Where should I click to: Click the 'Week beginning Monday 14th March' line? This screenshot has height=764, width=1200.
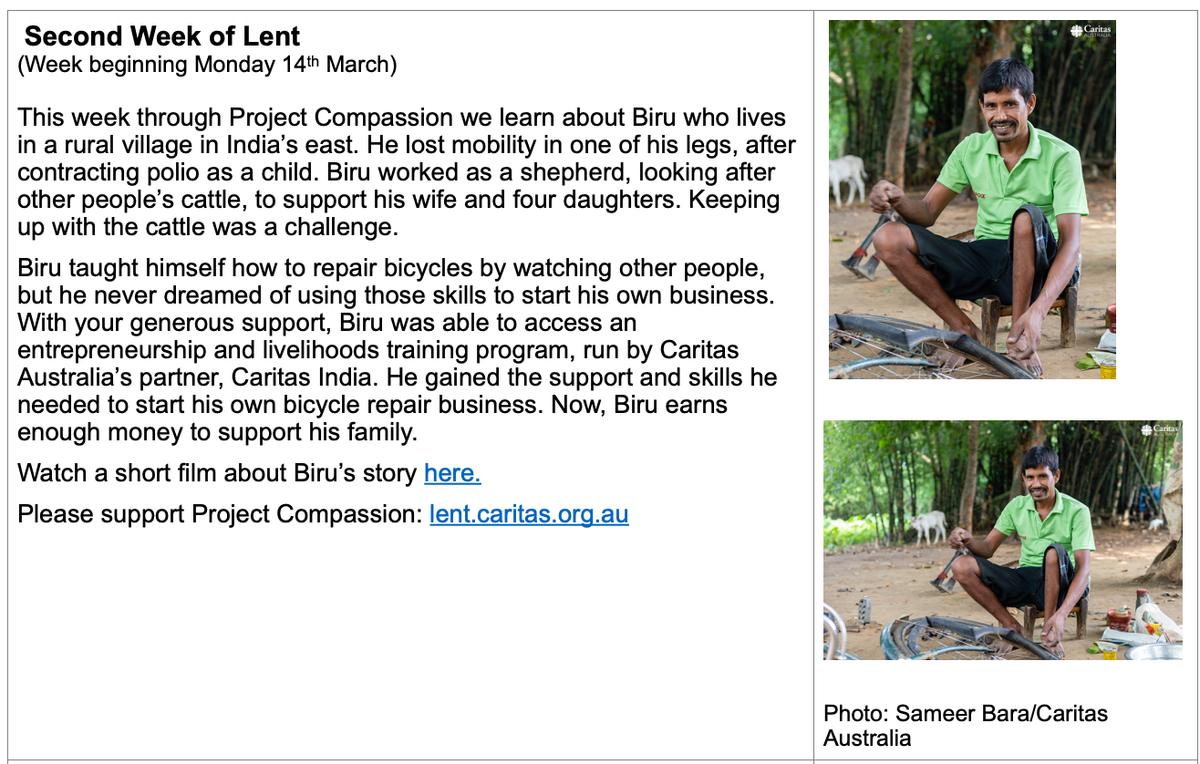click(207, 65)
